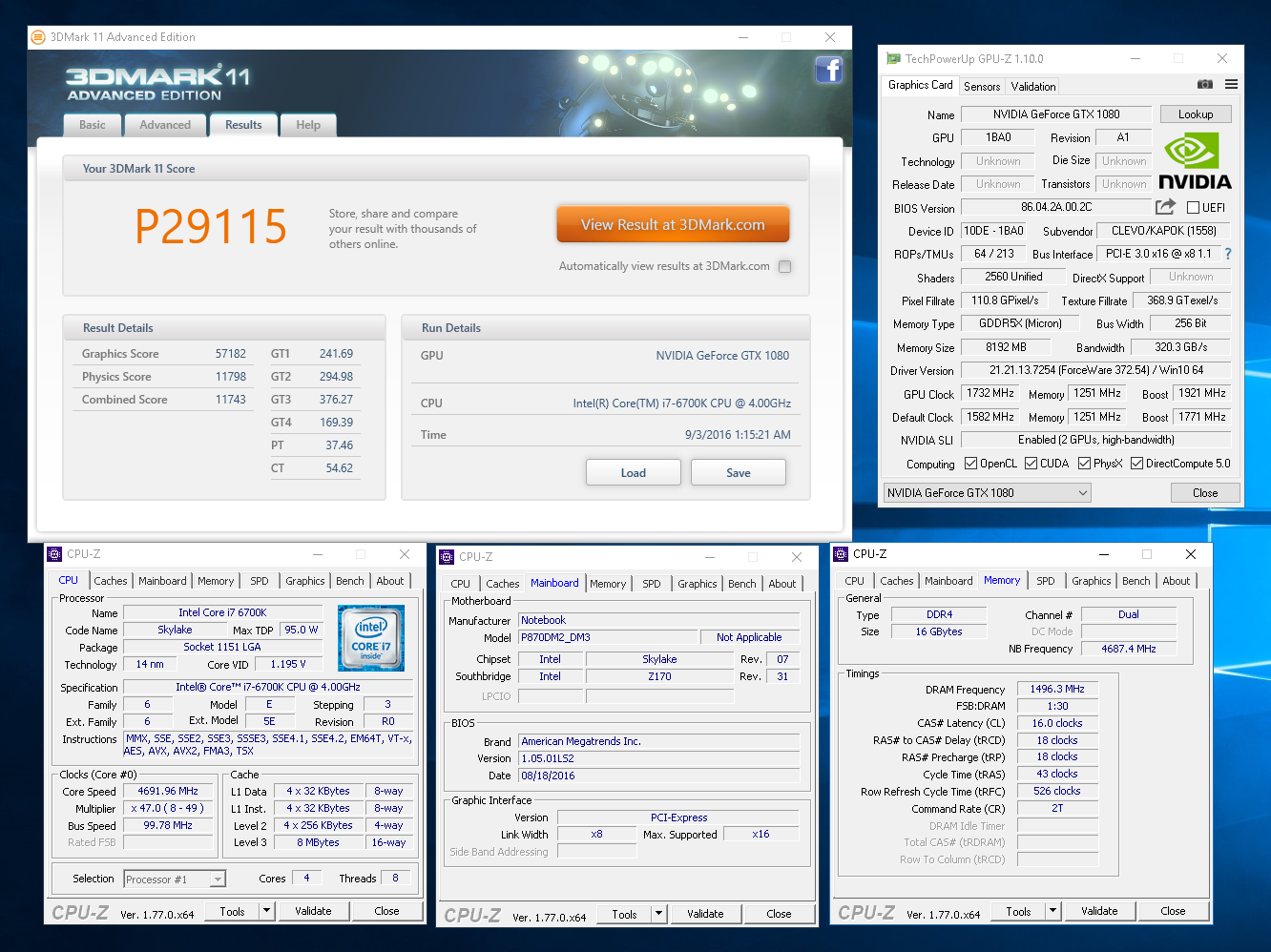The width and height of the screenshot is (1271, 952).
Task: Click the Combined Score value 11743
Action: click(230, 400)
